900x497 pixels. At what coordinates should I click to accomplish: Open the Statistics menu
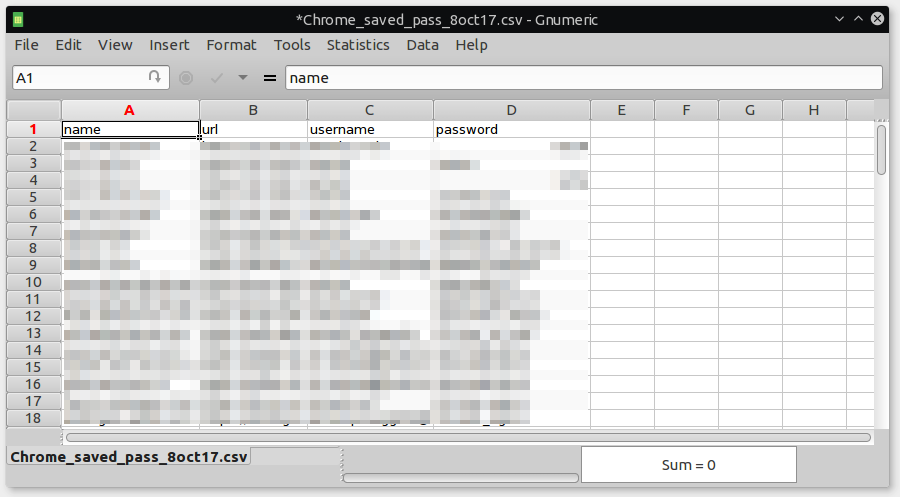point(358,45)
